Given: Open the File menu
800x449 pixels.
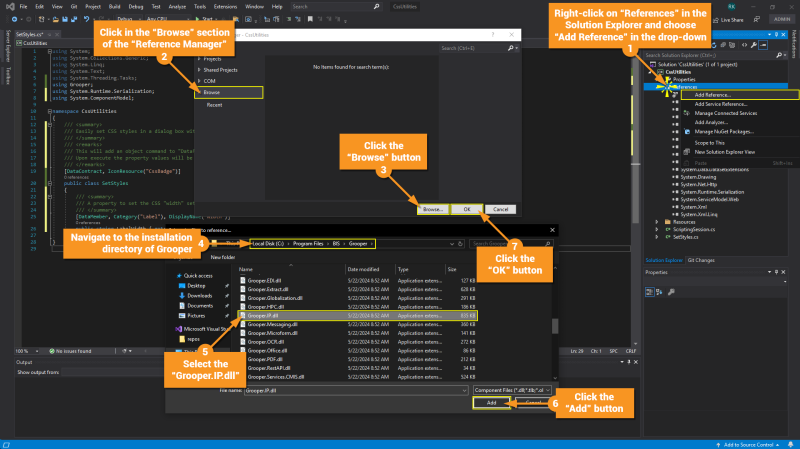Looking at the screenshot, I should click(23, 7).
